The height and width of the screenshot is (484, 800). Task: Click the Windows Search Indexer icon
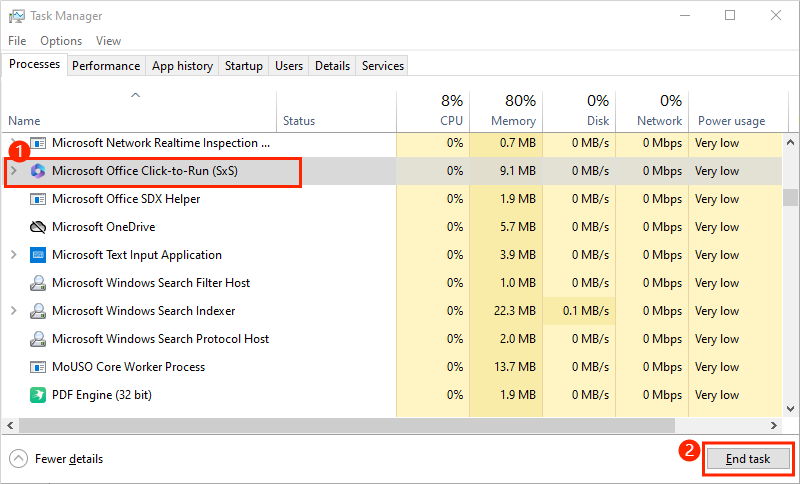(x=38, y=311)
